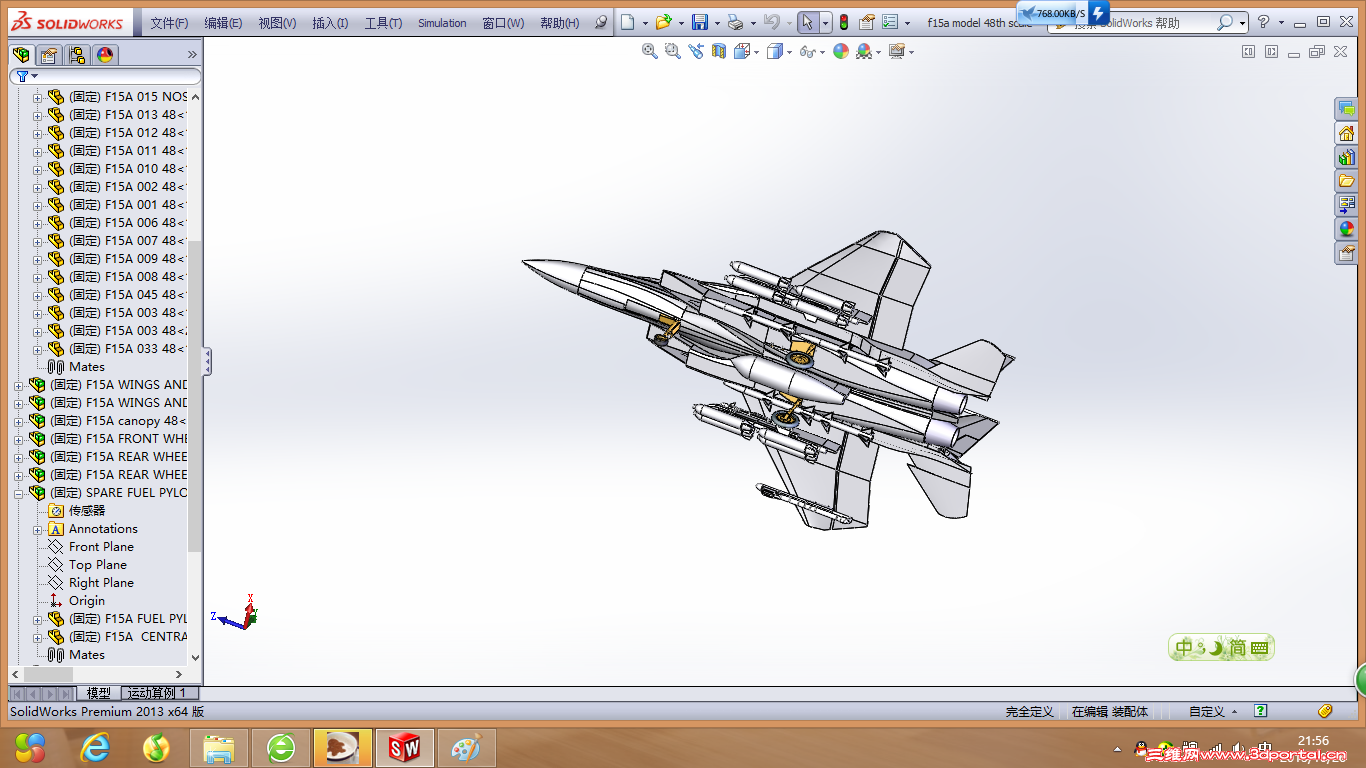Image resolution: width=1366 pixels, height=768 pixels.
Task: Click the View Settings monitor icon
Action: coord(896,51)
